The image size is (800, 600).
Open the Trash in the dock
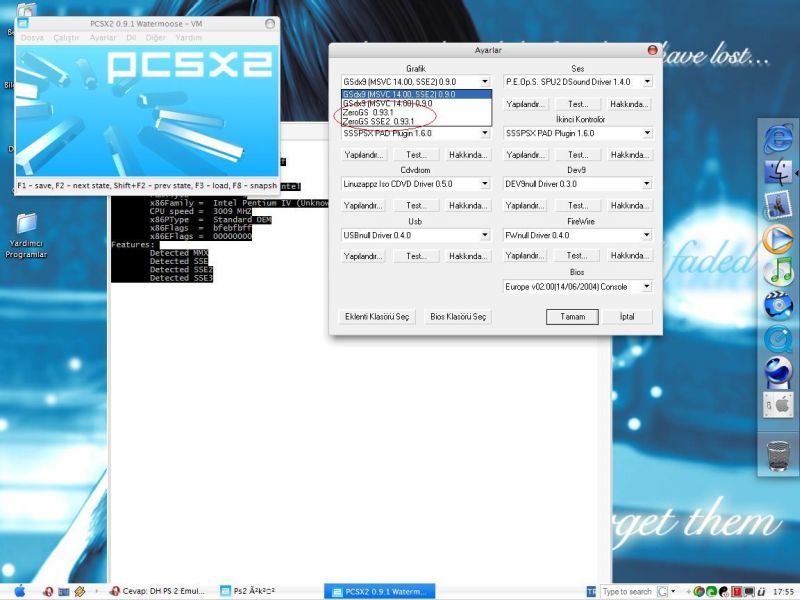(778, 456)
